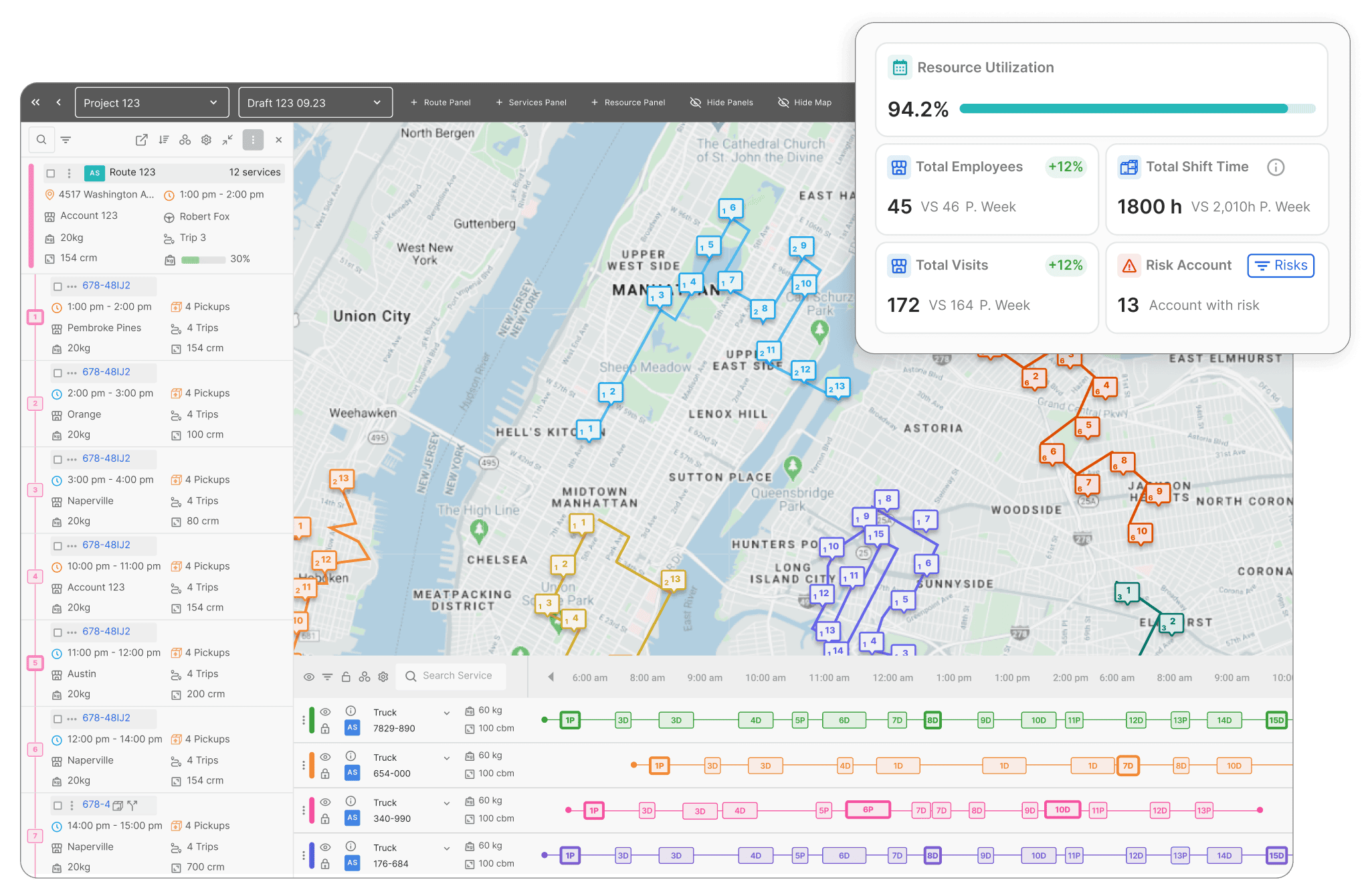
Task: Go back with the left arrow icon
Action: [x=59, y=102]
